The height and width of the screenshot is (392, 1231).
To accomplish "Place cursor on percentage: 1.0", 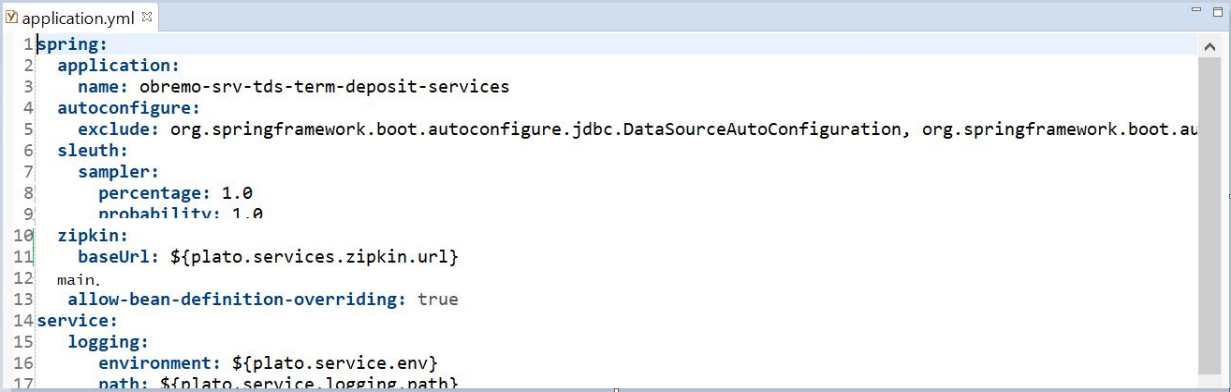I will 176,192.
